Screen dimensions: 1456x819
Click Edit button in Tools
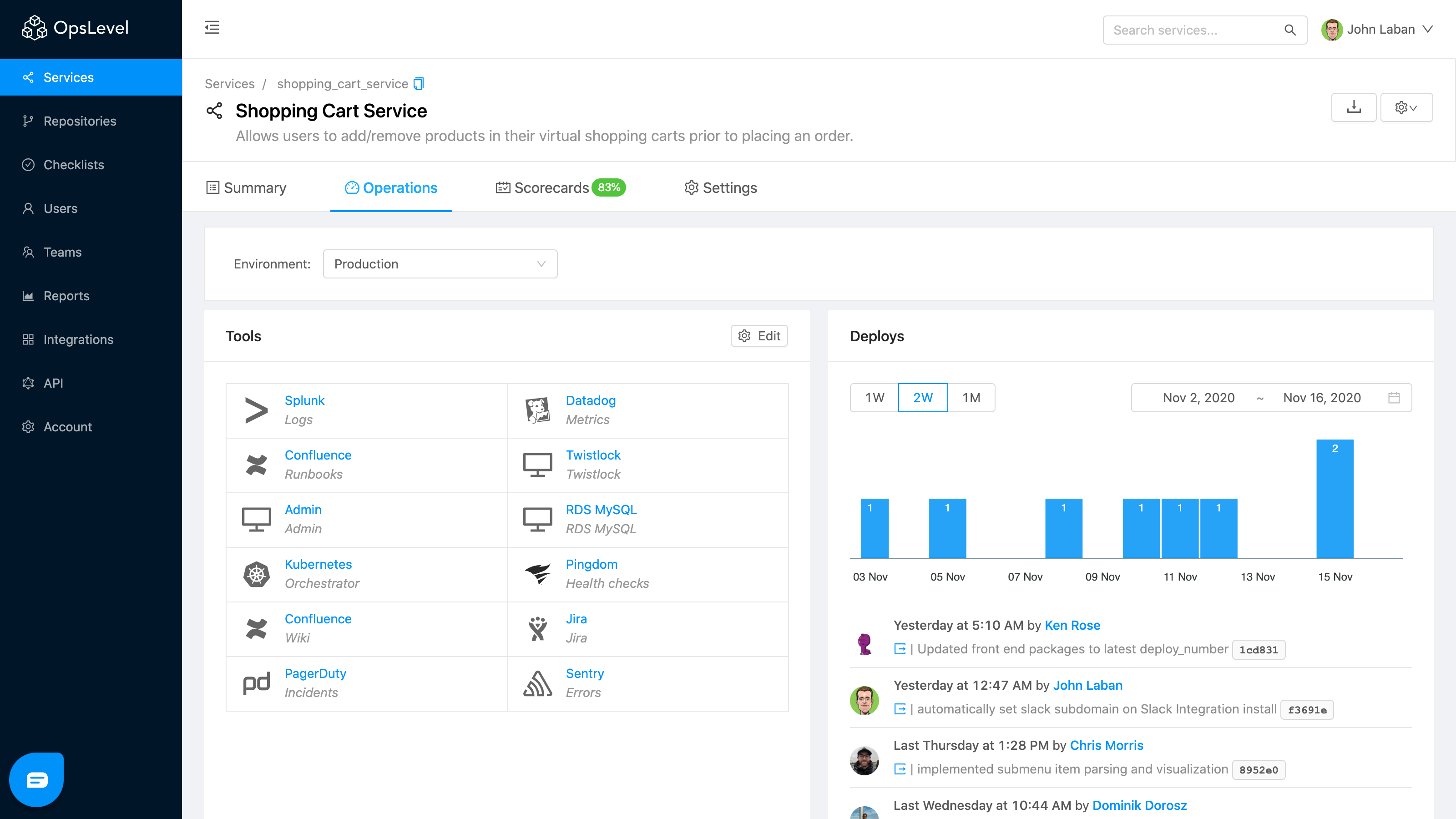pyautogui.click(x=759, y=336)
